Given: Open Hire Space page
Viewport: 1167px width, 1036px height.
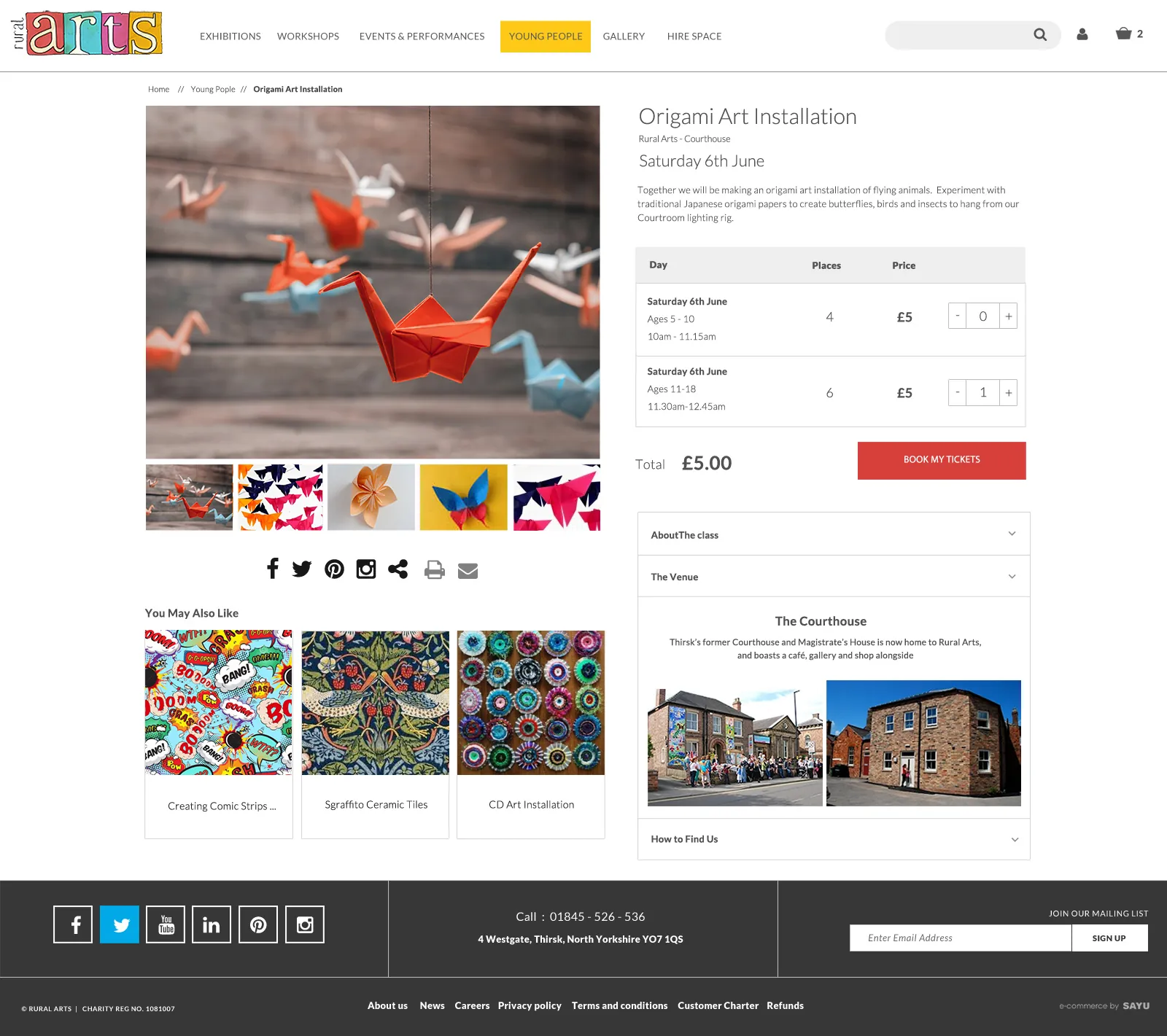Looking at the screenshot, I should tap(694, 36).
